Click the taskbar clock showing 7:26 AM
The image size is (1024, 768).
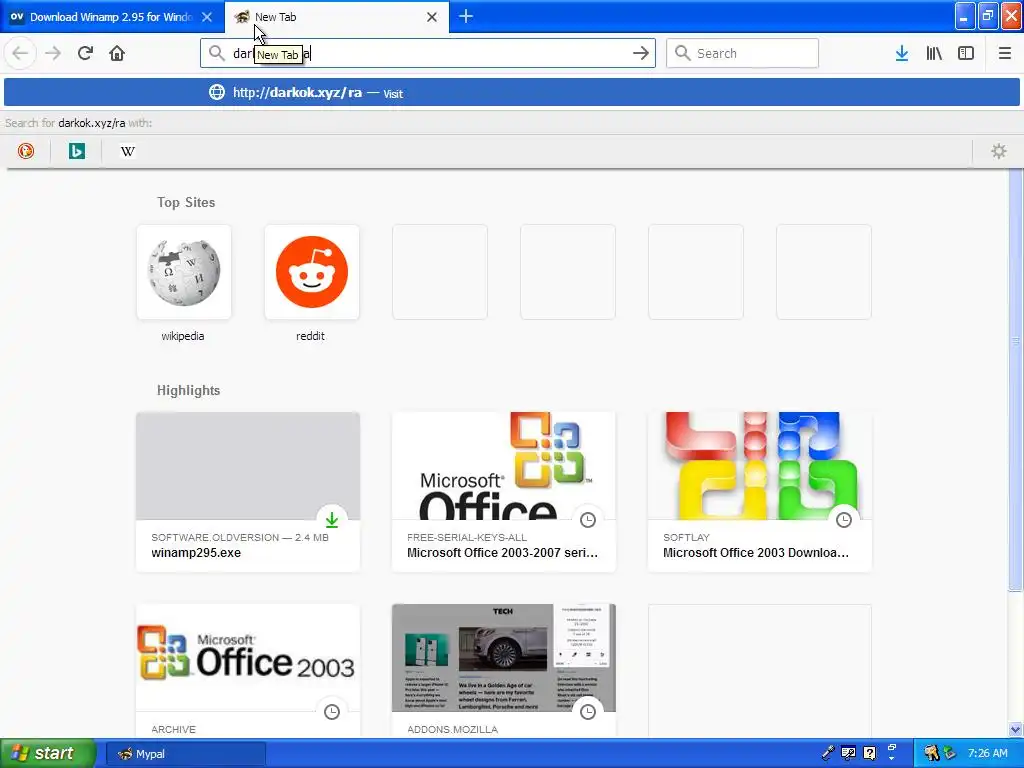987,753
